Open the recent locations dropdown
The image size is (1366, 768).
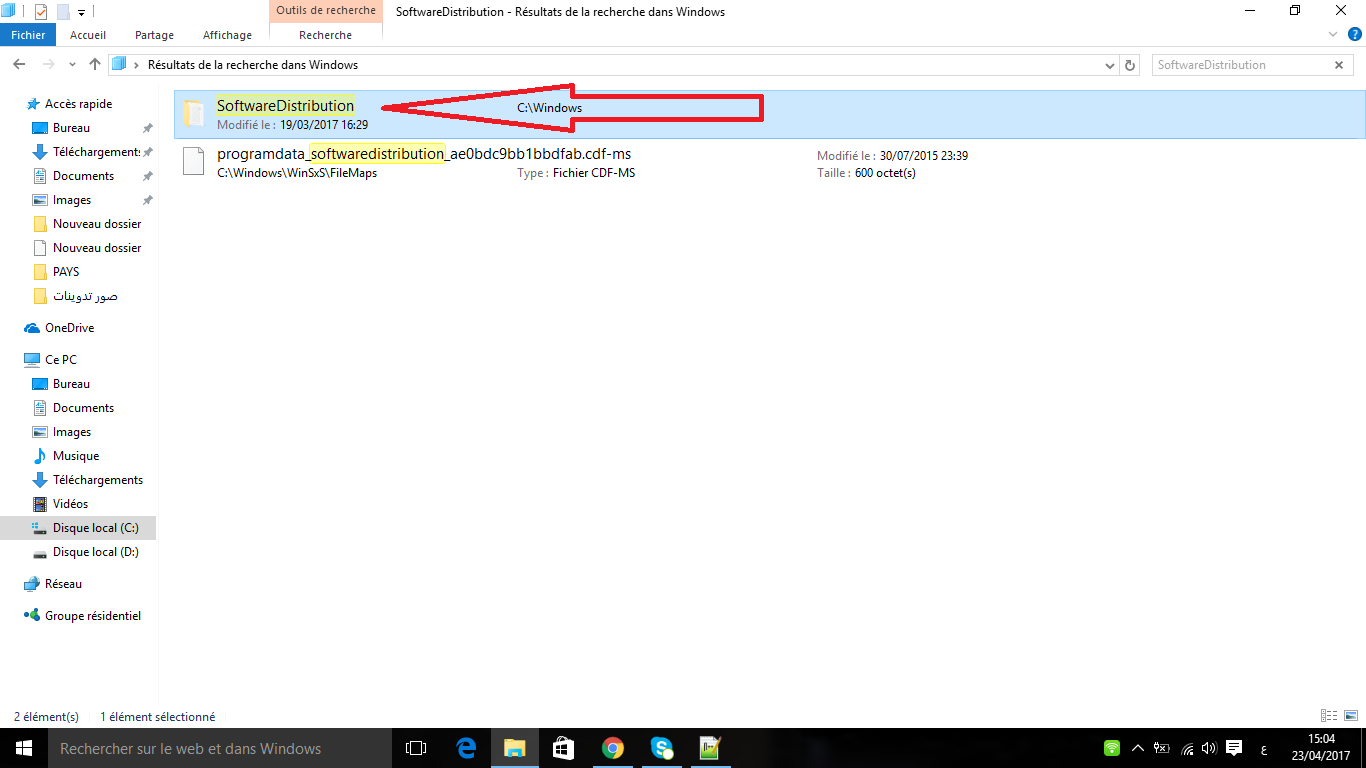click(72, 65)
